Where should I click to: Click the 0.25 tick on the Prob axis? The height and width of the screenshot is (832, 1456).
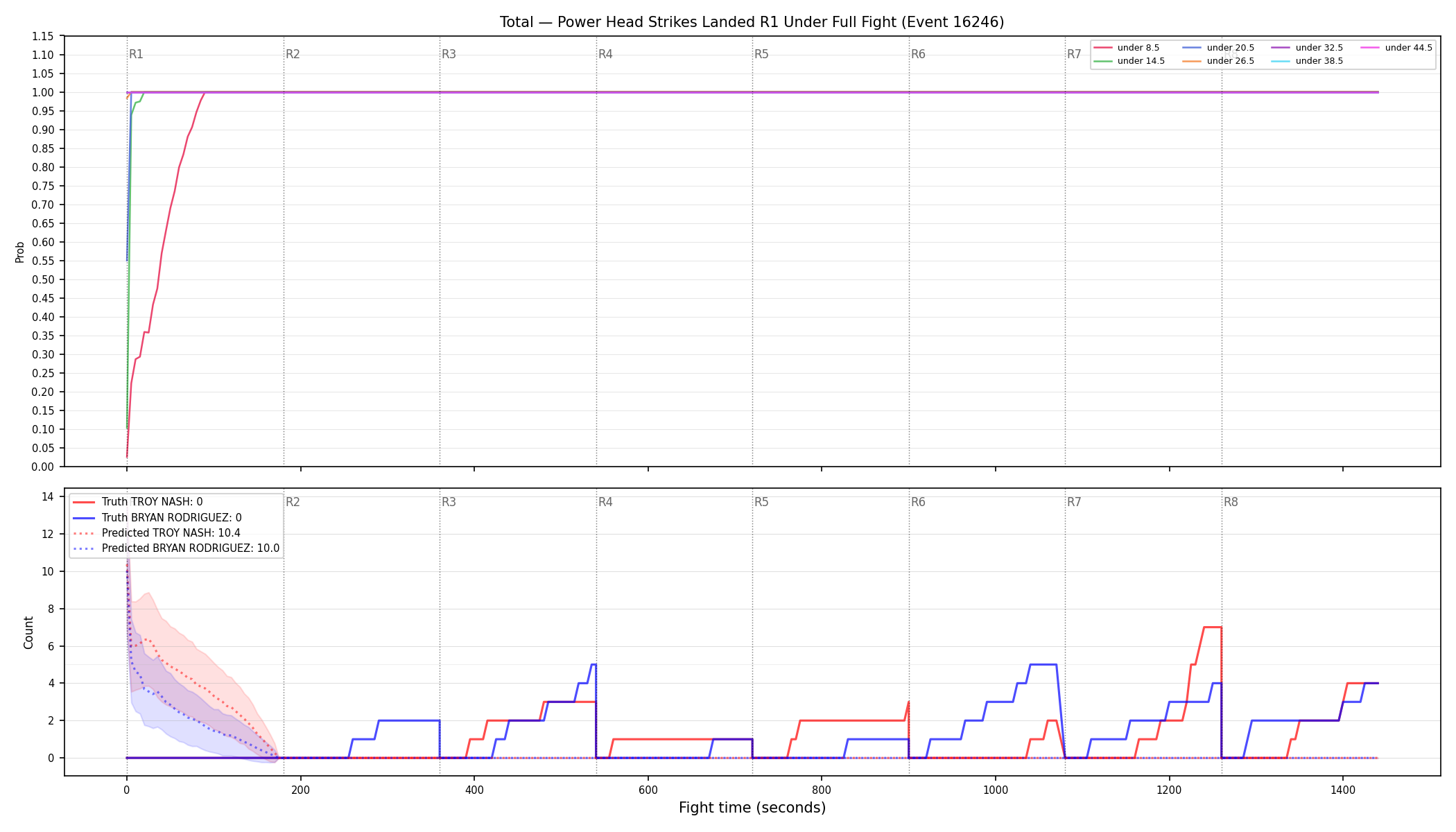[x=42, y=373]
